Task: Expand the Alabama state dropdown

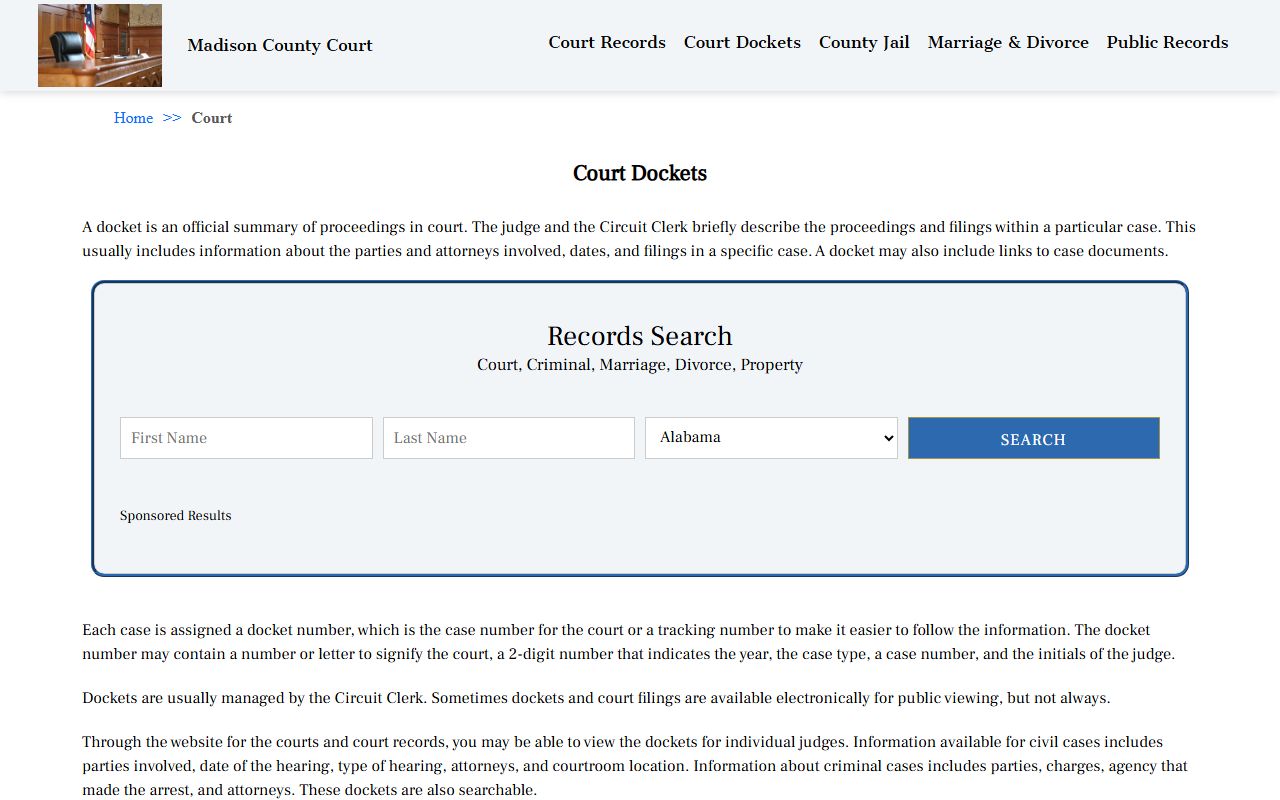Action: click(x=771, y=438)
